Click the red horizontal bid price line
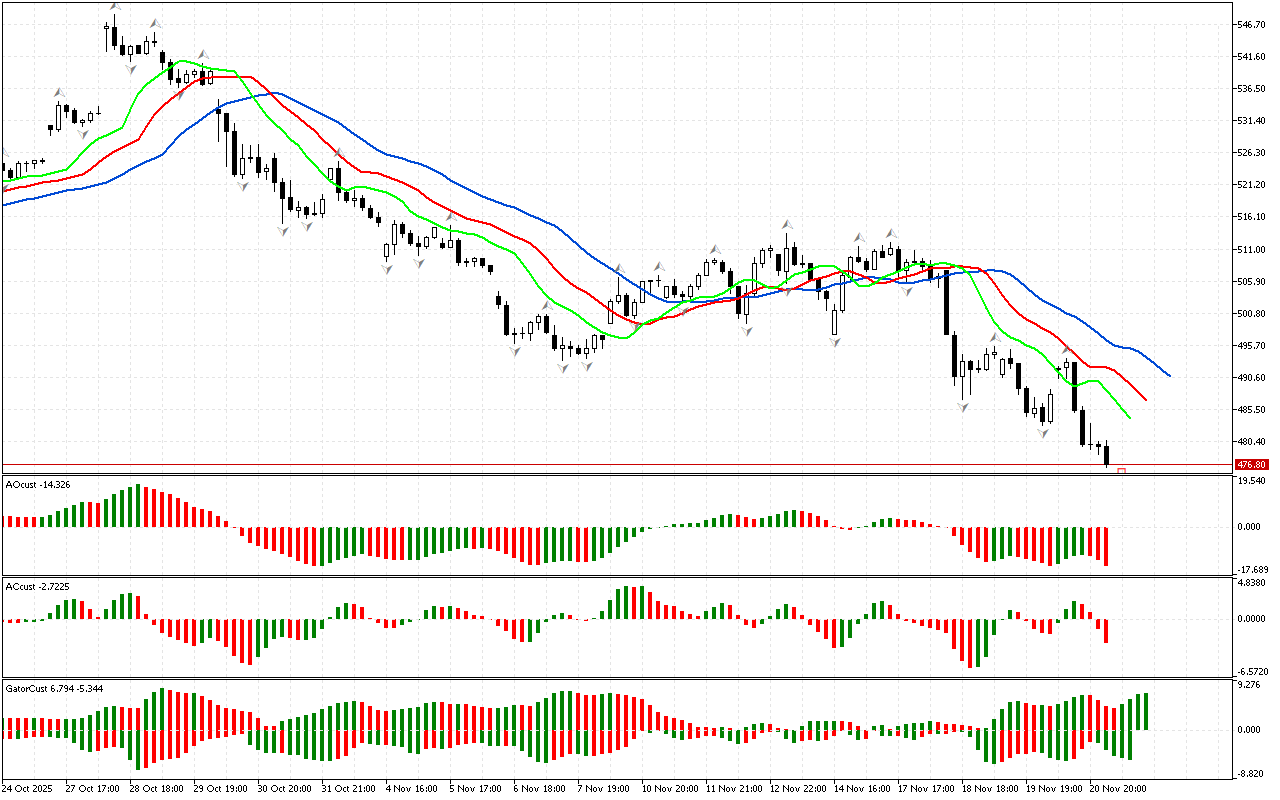The image size is (1280, 800). [600, 465]
